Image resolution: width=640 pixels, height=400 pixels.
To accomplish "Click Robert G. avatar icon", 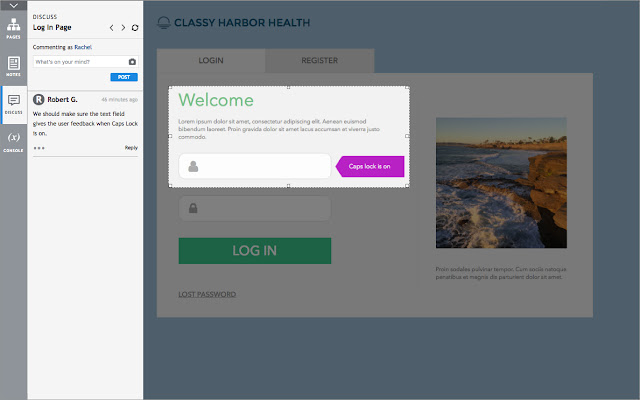I will click(38, 99).
